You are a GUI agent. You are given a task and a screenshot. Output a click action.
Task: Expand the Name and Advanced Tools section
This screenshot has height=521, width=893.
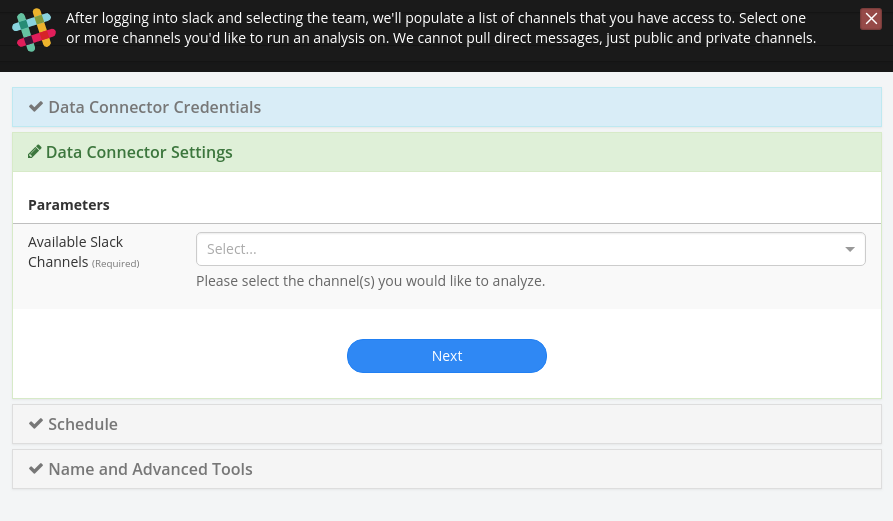click(446, 469)
